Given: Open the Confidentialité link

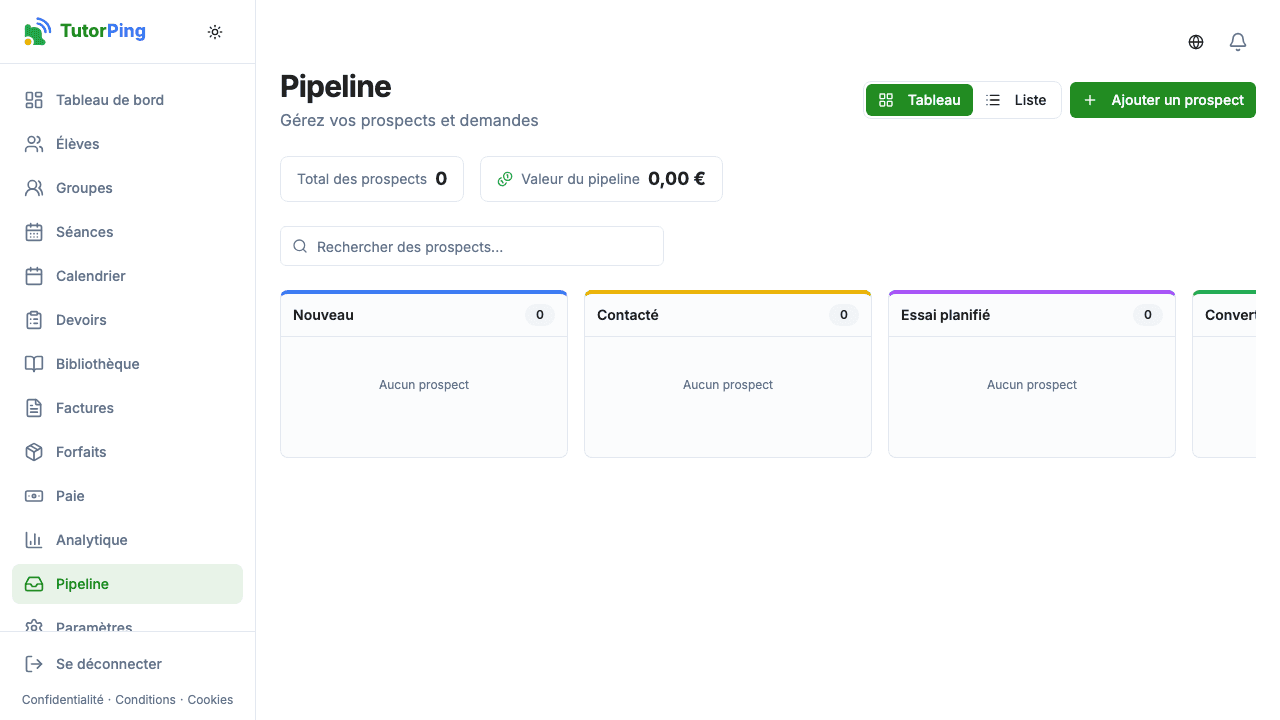Looking at the screenshot, I should point(62,700).
